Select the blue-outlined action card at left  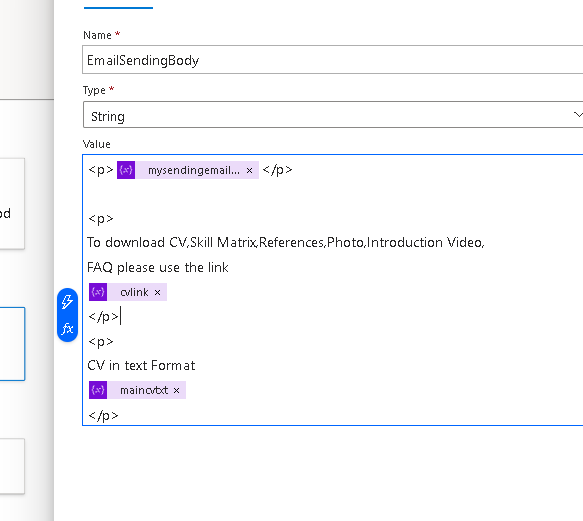click(12, 344)
